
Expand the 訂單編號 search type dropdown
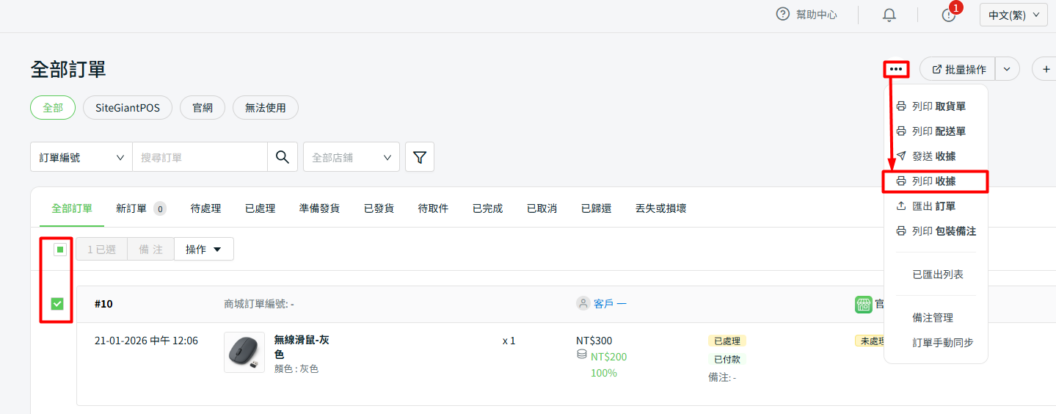[x=80, y=157]
